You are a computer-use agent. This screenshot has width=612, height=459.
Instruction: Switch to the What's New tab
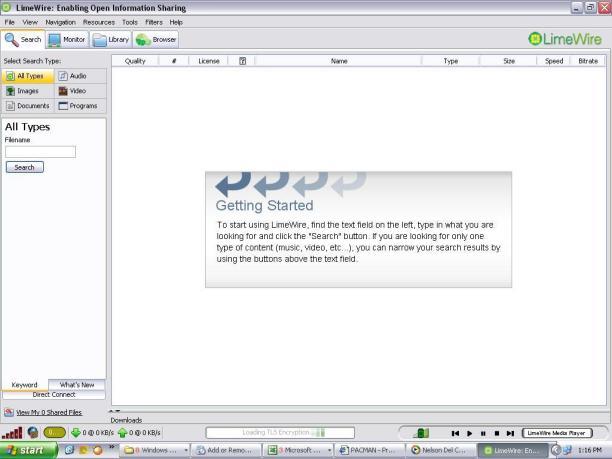77,385
